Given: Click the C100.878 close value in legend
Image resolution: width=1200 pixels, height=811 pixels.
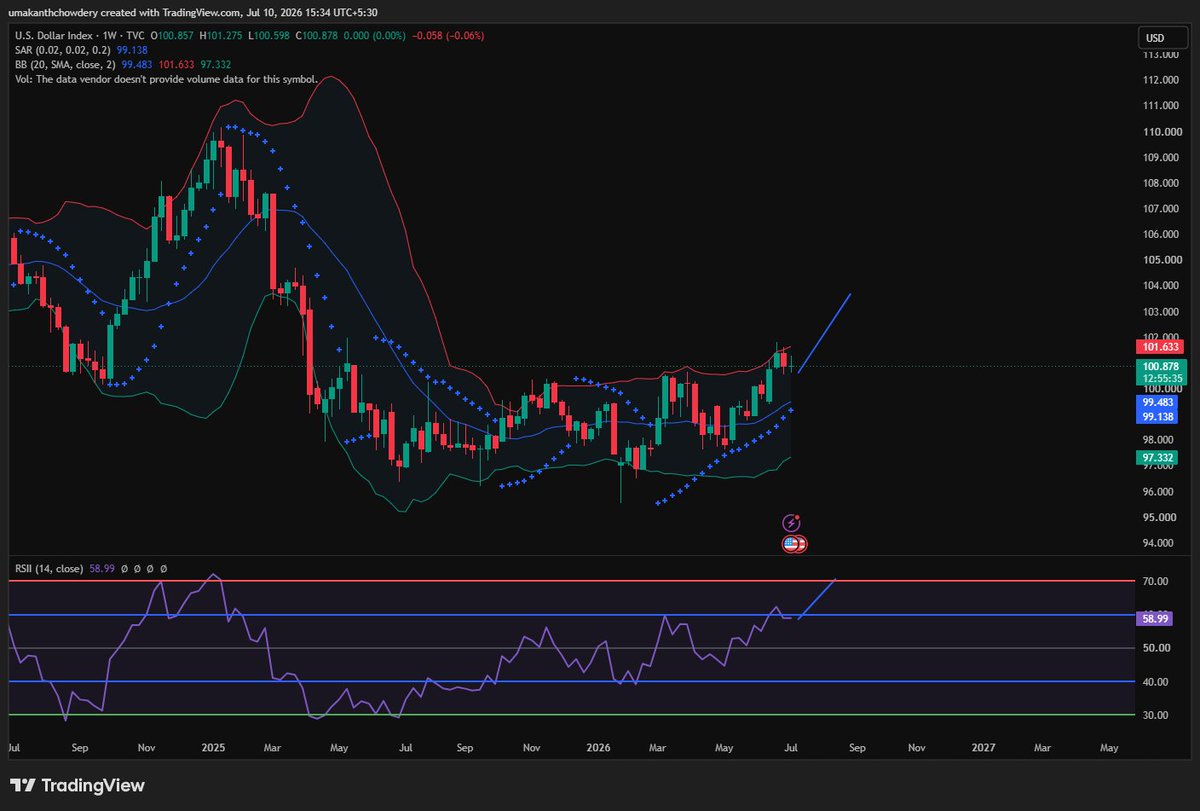Looking at the screenshot, I should click(x=319, y=37).
